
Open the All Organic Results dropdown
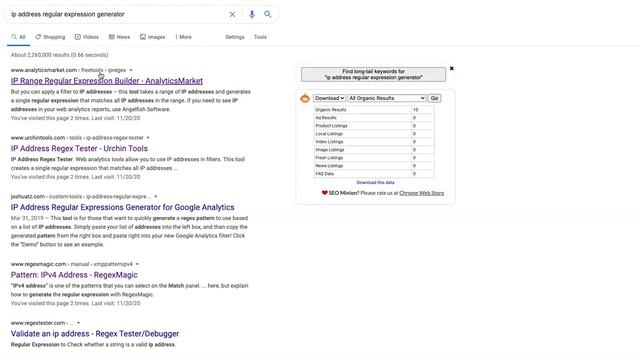[x=387, y=98]
